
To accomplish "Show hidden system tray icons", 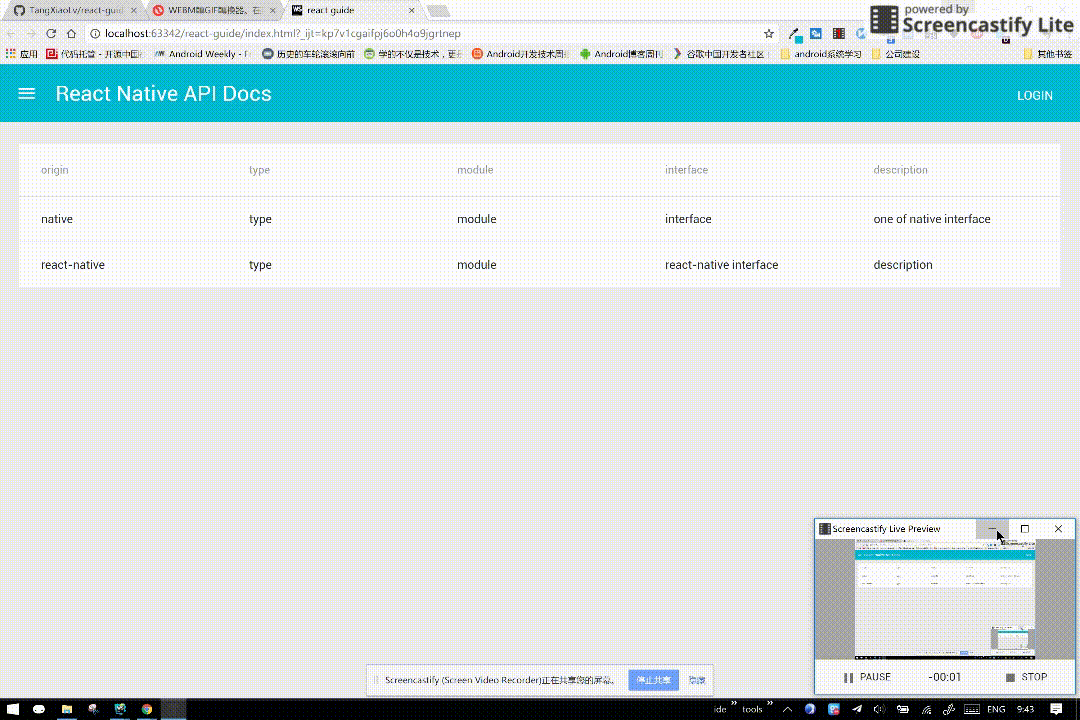I will coord(787,709).
